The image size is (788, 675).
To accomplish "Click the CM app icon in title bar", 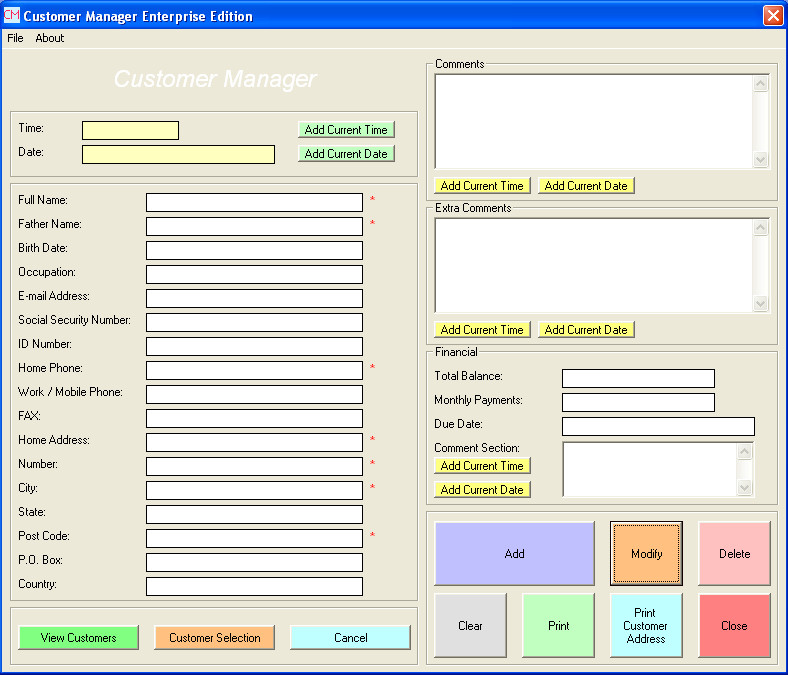I will coord(12,15).
